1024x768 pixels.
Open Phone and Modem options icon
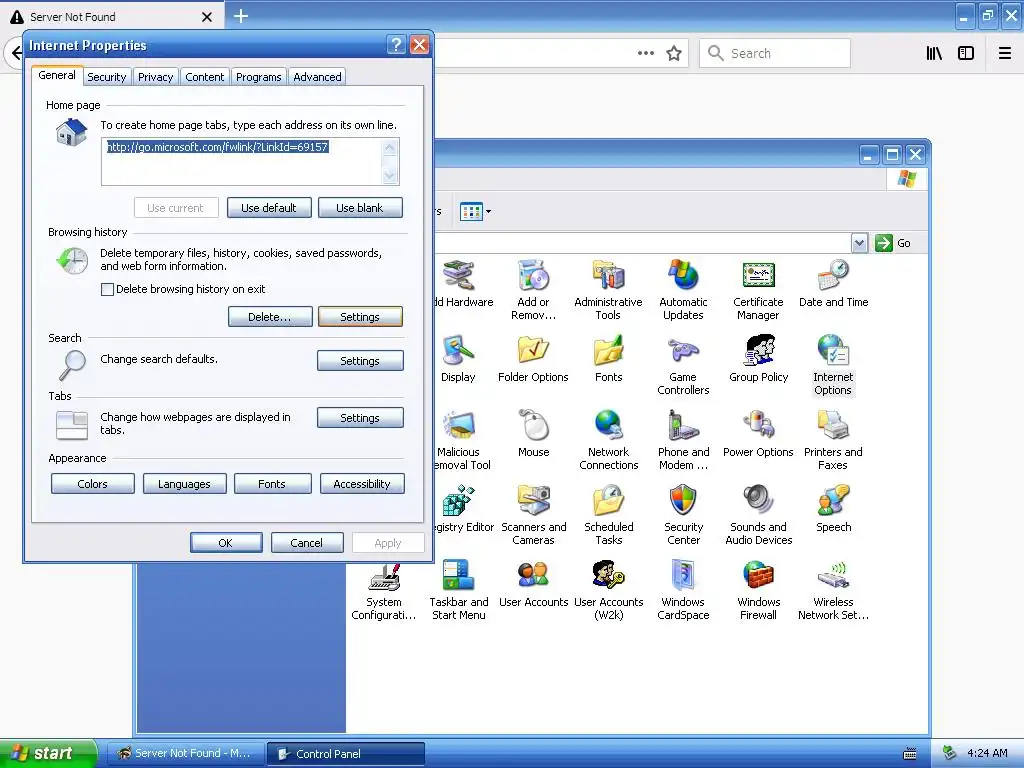(x=683, y=440)
